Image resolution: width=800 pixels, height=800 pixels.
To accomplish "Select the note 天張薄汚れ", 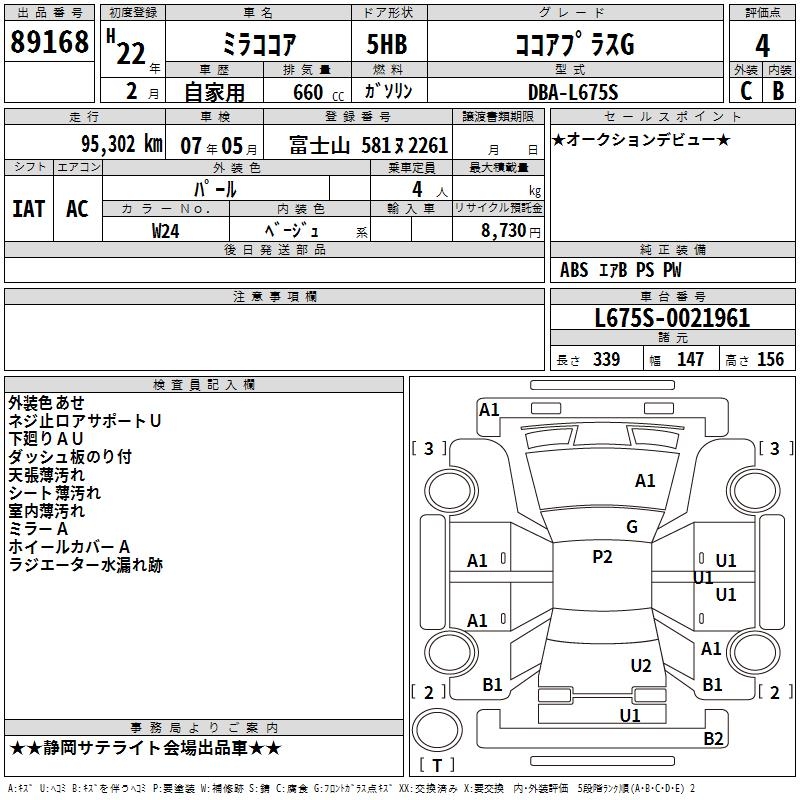I will tap(46, 475).
